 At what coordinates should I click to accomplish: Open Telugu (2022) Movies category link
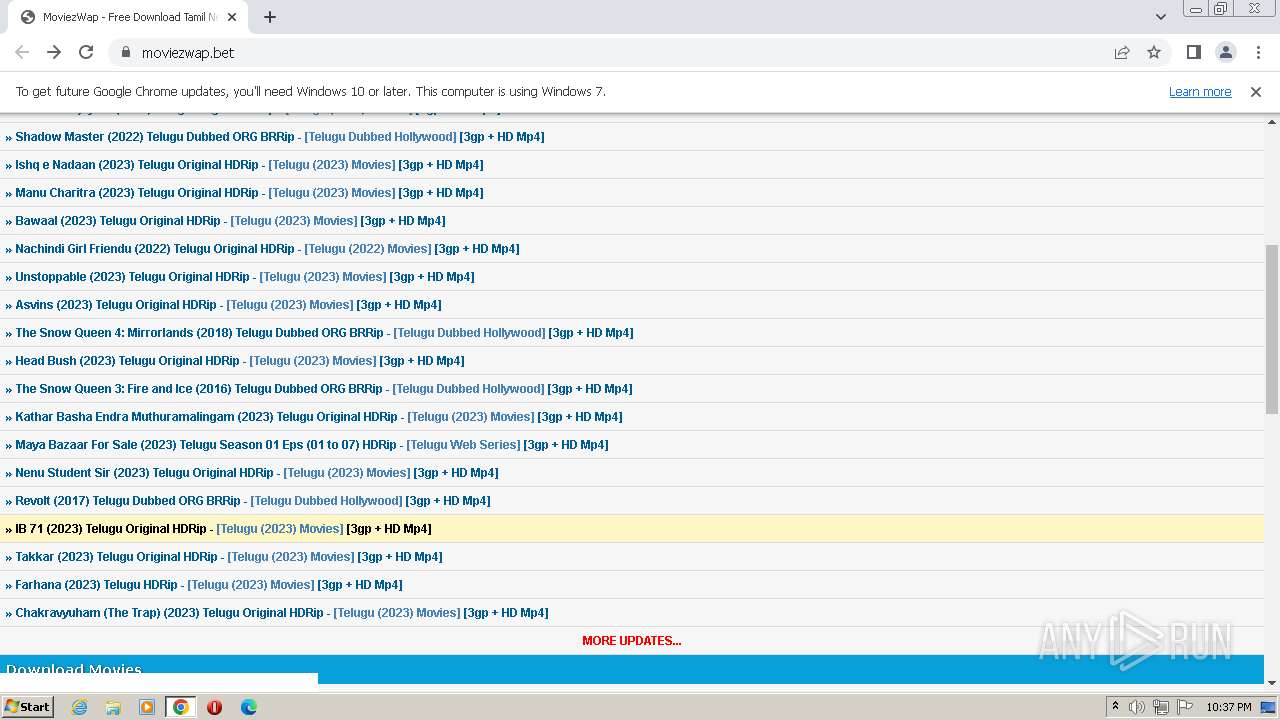(368, 249)
